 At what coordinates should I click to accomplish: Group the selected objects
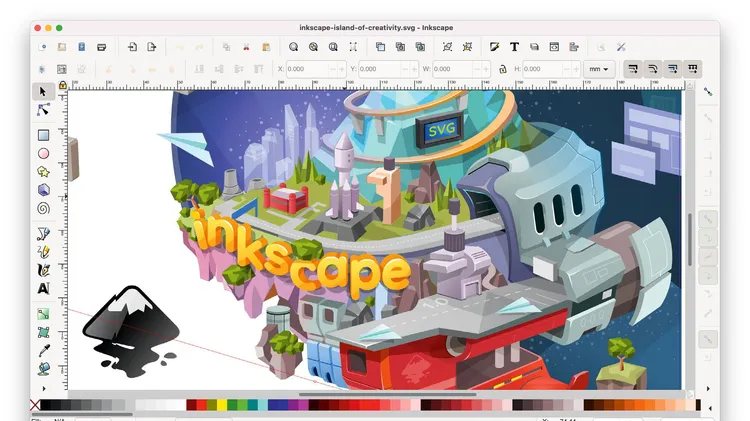pyautogui.click(x=447, y=47)
